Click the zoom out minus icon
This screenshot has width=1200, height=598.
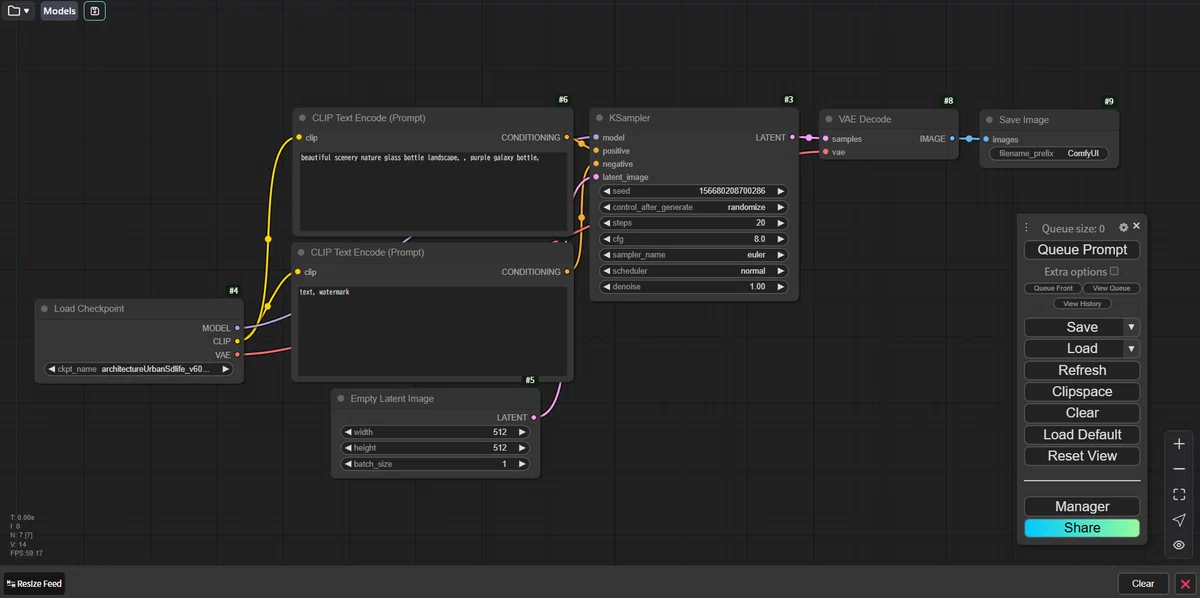pos(1179,469)
